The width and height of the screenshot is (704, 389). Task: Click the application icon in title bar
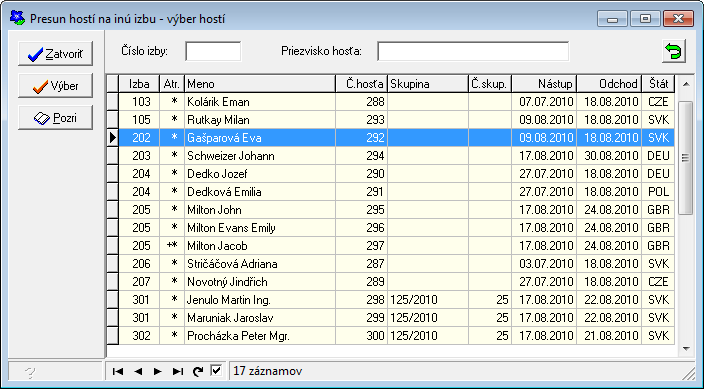18,18
